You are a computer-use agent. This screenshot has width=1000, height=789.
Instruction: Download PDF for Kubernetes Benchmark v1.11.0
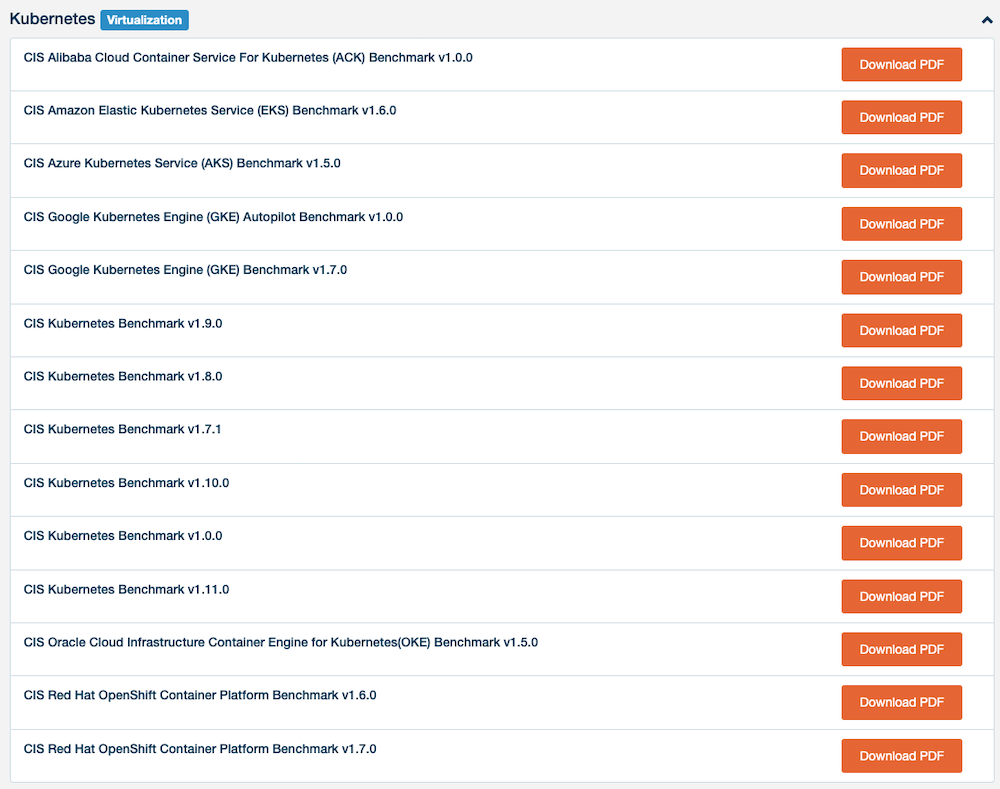click(901, 596)
